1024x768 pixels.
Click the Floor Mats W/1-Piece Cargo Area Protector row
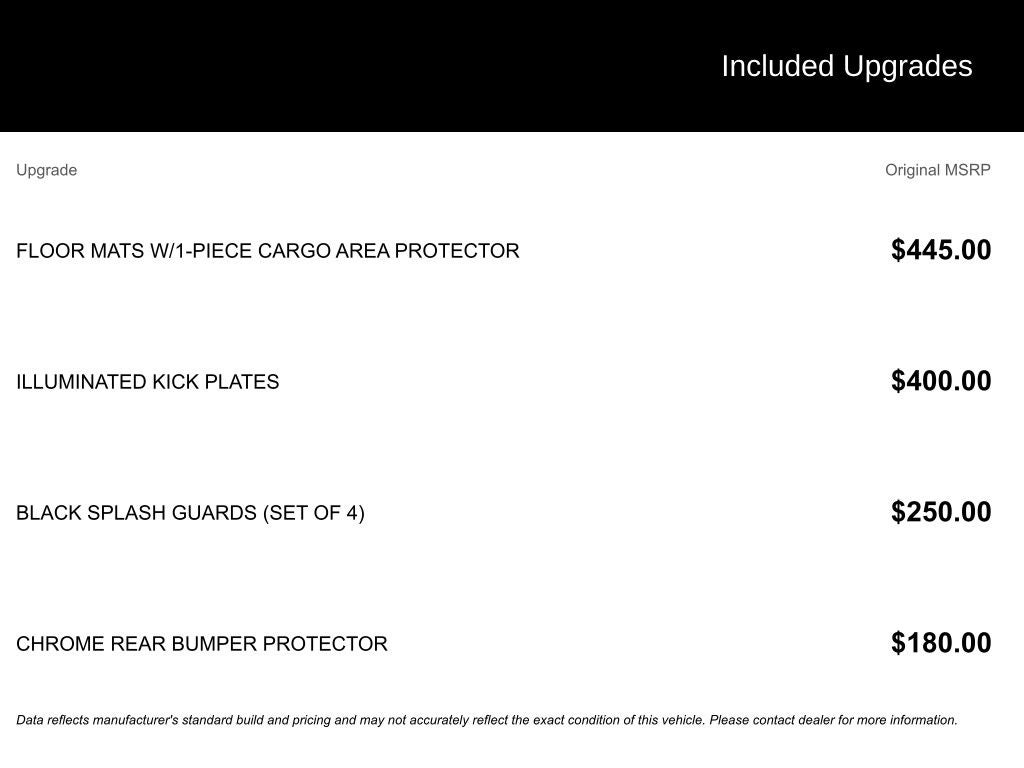tap(504, 250)
